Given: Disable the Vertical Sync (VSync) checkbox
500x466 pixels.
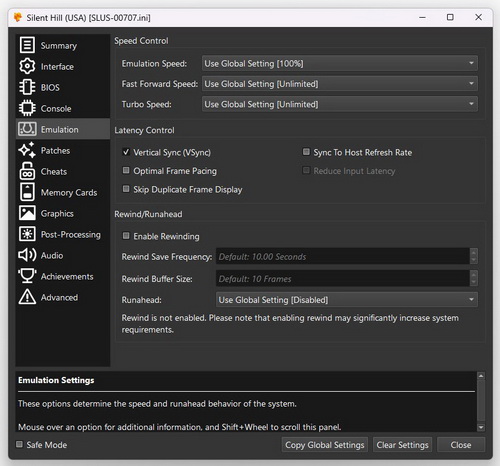Looking at the screenshot, I should pyautogui.click(x=126, y=152).
